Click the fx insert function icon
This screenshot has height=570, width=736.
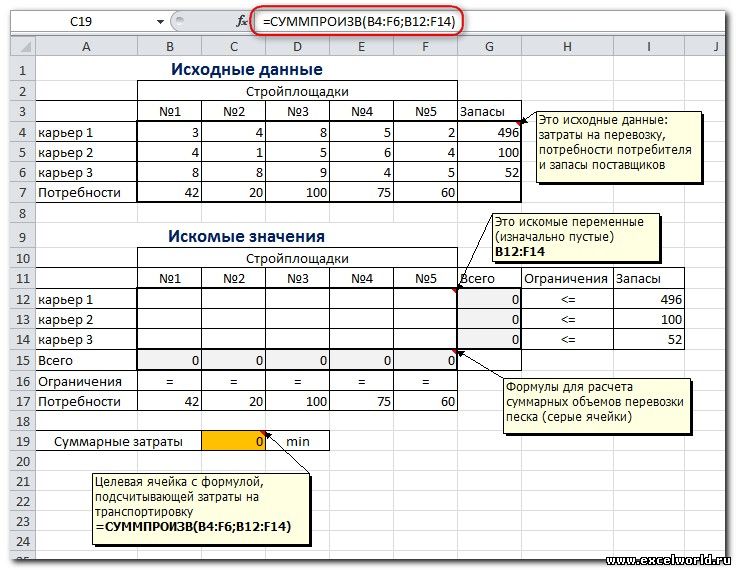point(242,21)
